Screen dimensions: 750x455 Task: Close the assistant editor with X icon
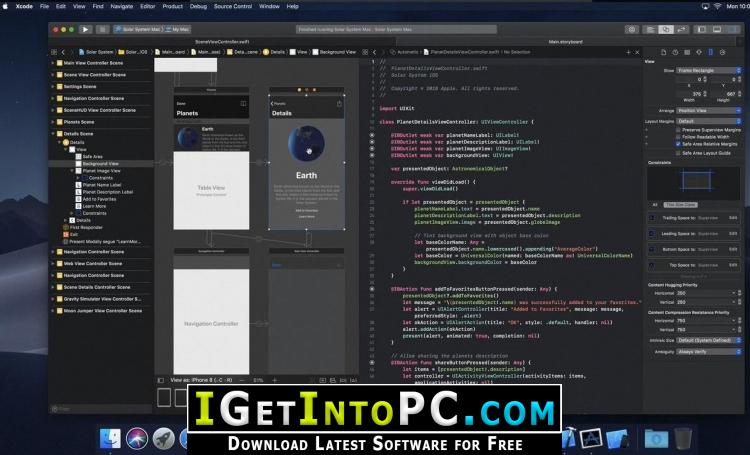pos(637,52)
